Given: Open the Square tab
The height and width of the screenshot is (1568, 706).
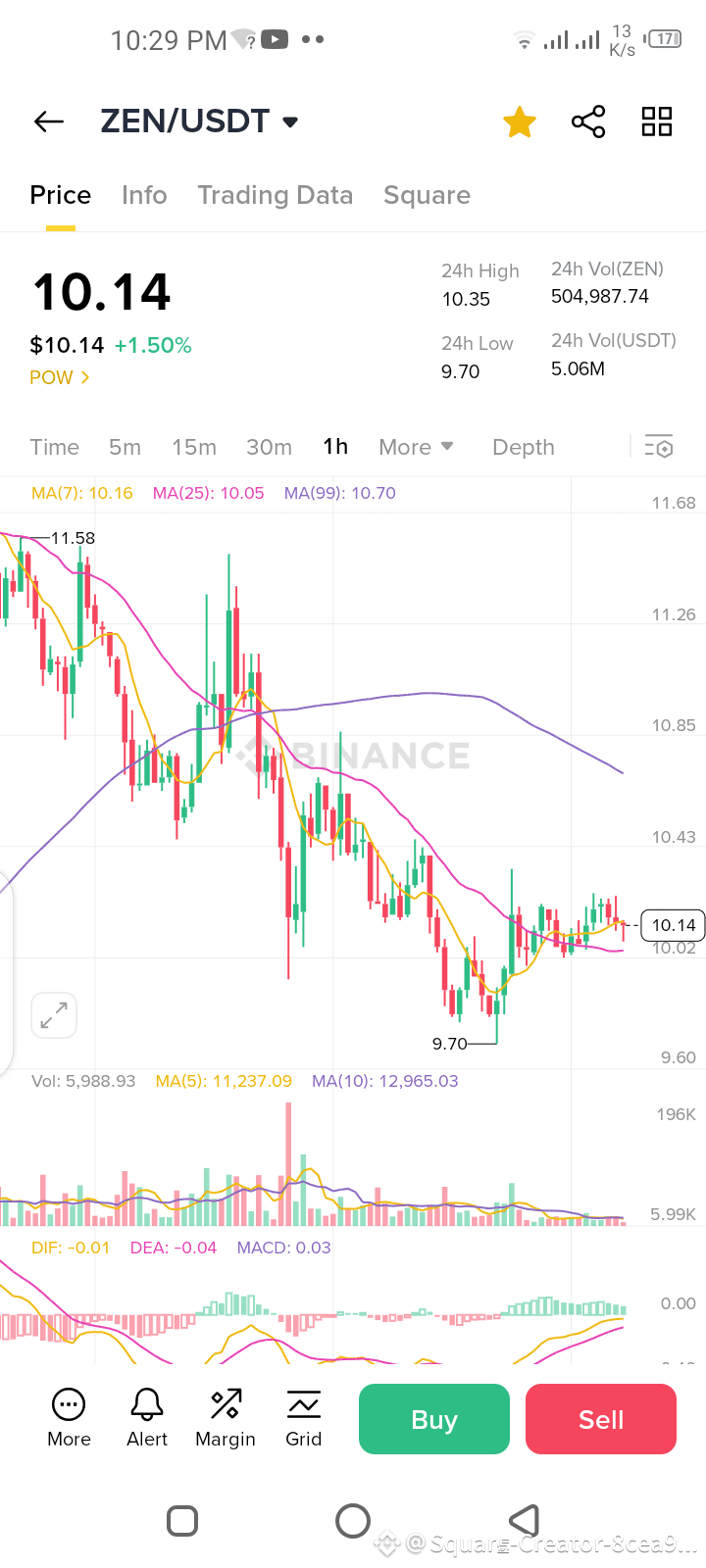Looking at the screenshot, I should pyautogui.click(x=427, y=194).
